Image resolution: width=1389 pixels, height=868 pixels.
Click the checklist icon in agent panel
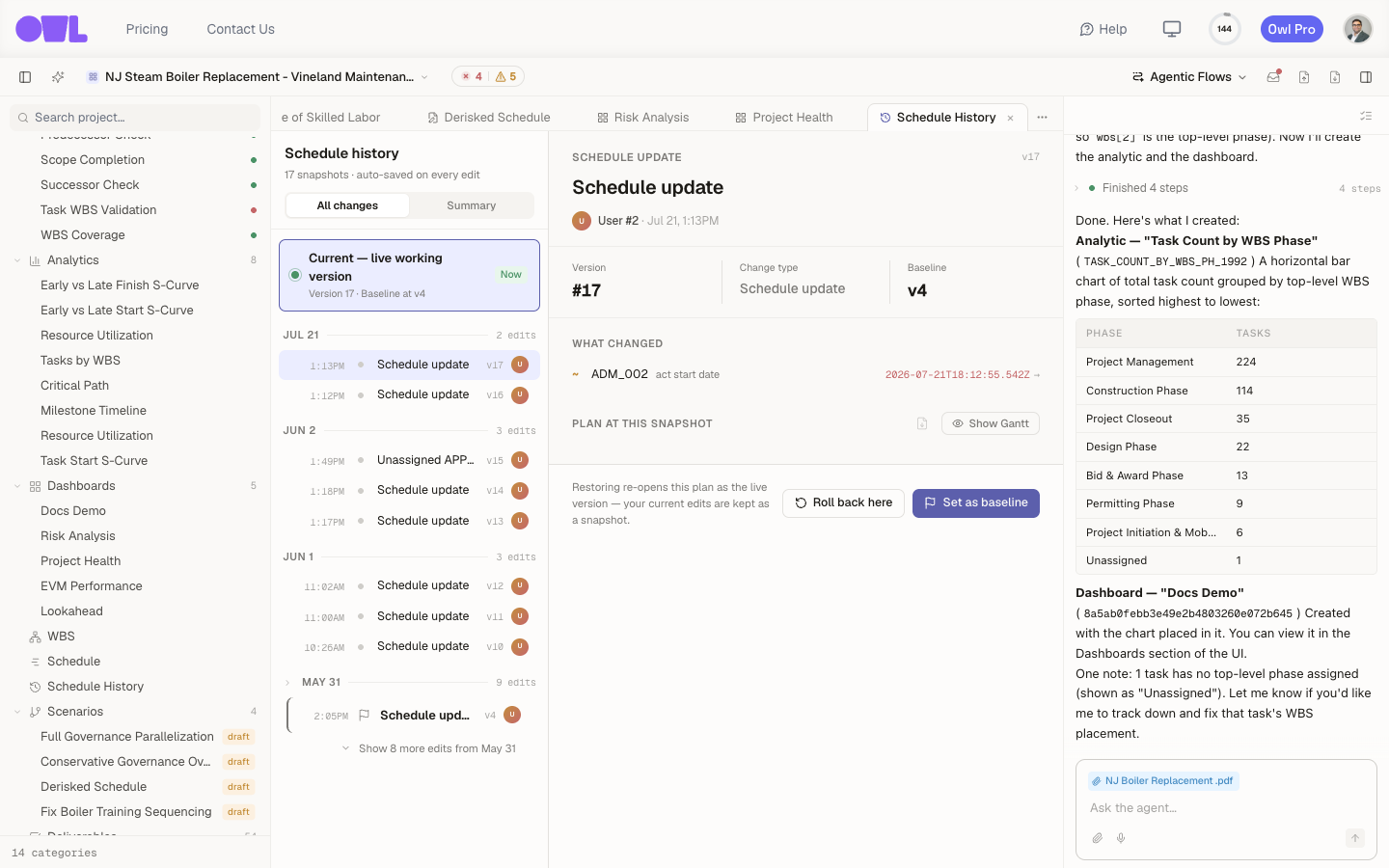point(1366,116)
